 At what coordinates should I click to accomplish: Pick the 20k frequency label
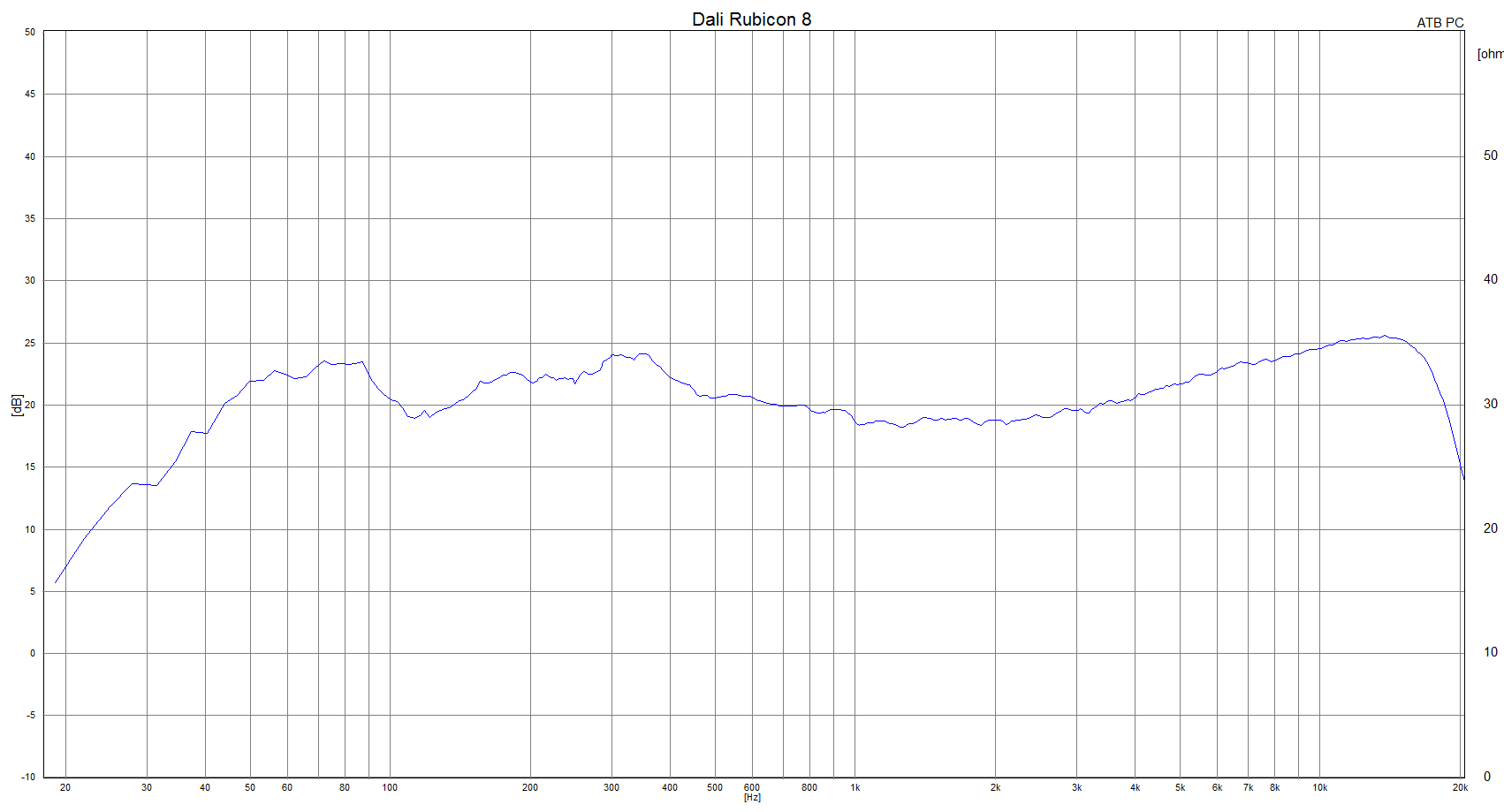1460,787
